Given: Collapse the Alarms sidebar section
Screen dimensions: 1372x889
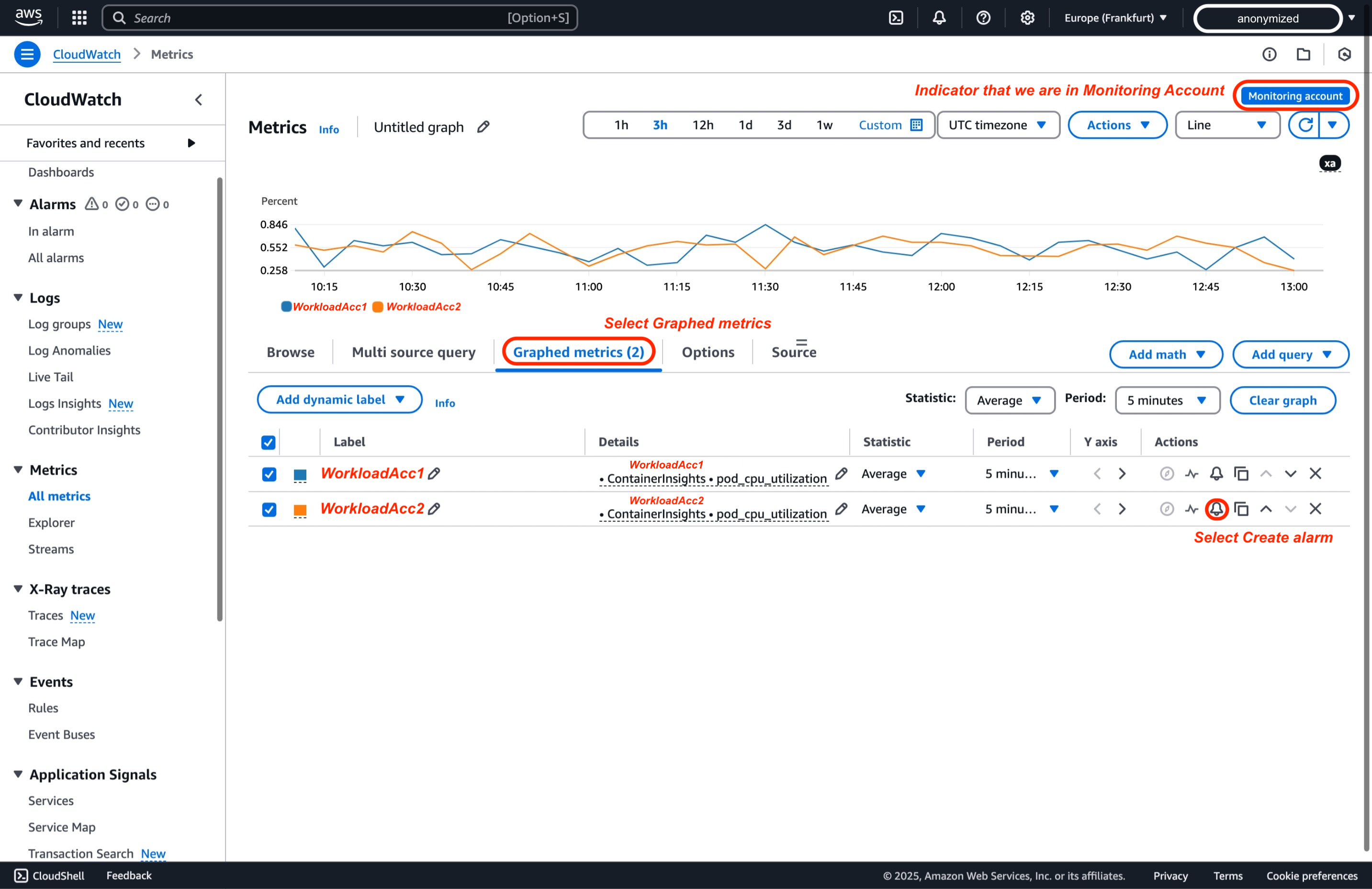Looking at the screenshot, I should point(18,204).
